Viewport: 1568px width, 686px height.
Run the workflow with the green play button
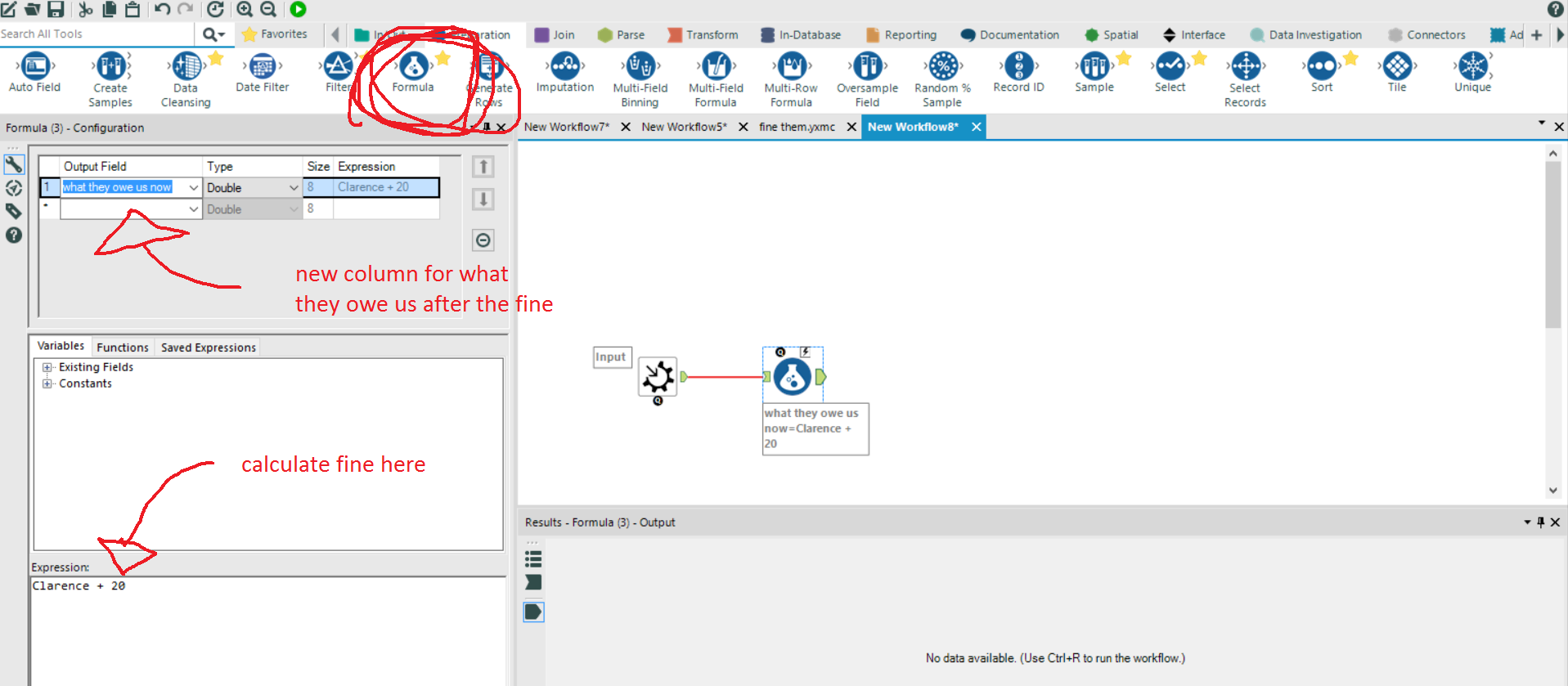[299, 9]
